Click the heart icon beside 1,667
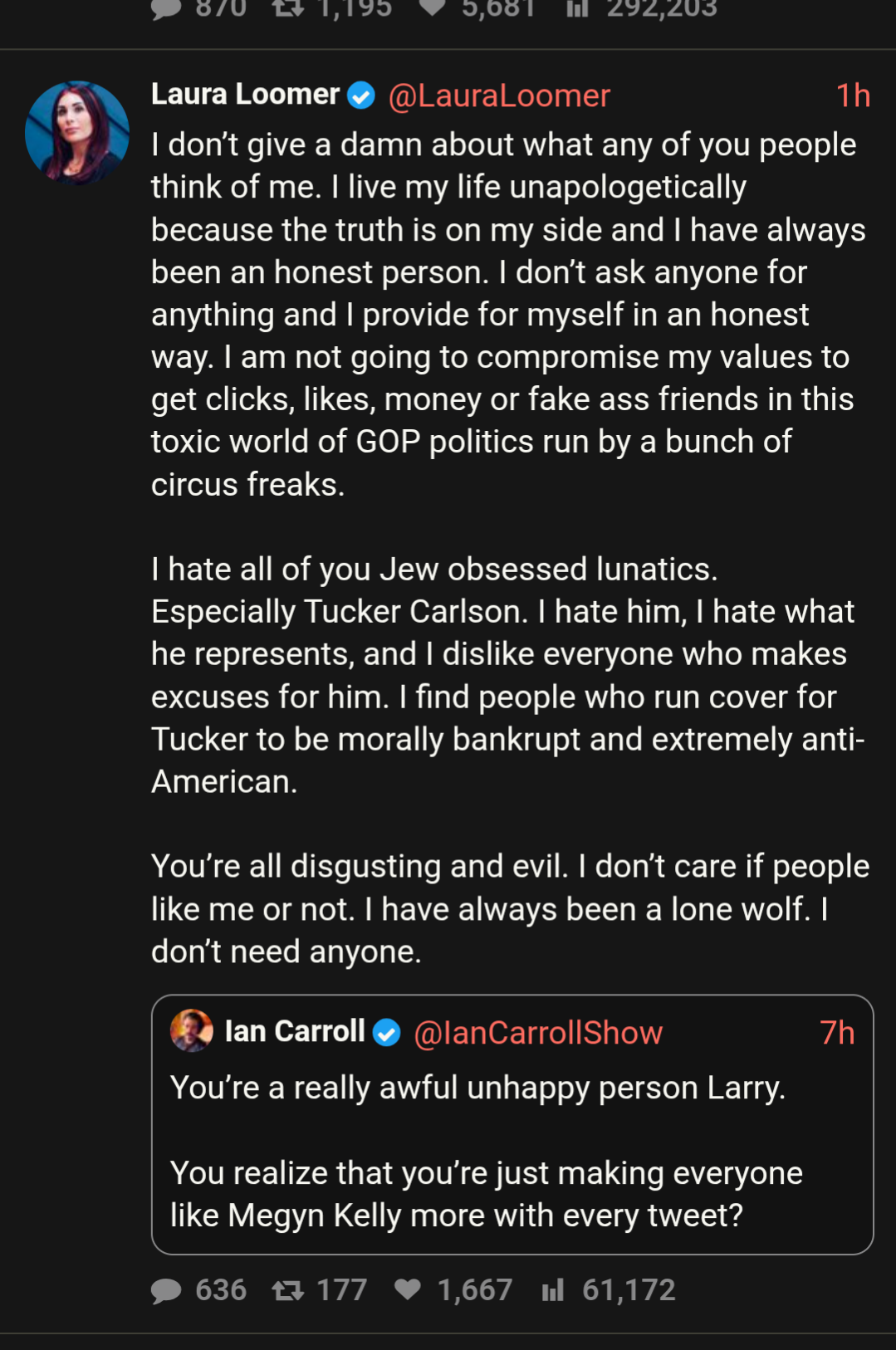Viewport: 896px width, 1350px height. (408, 1289)
